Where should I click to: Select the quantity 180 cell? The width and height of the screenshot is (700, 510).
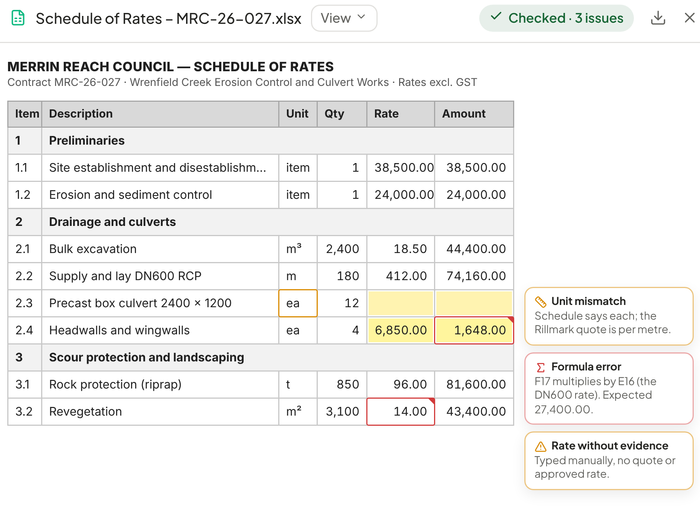pos(342,276)
